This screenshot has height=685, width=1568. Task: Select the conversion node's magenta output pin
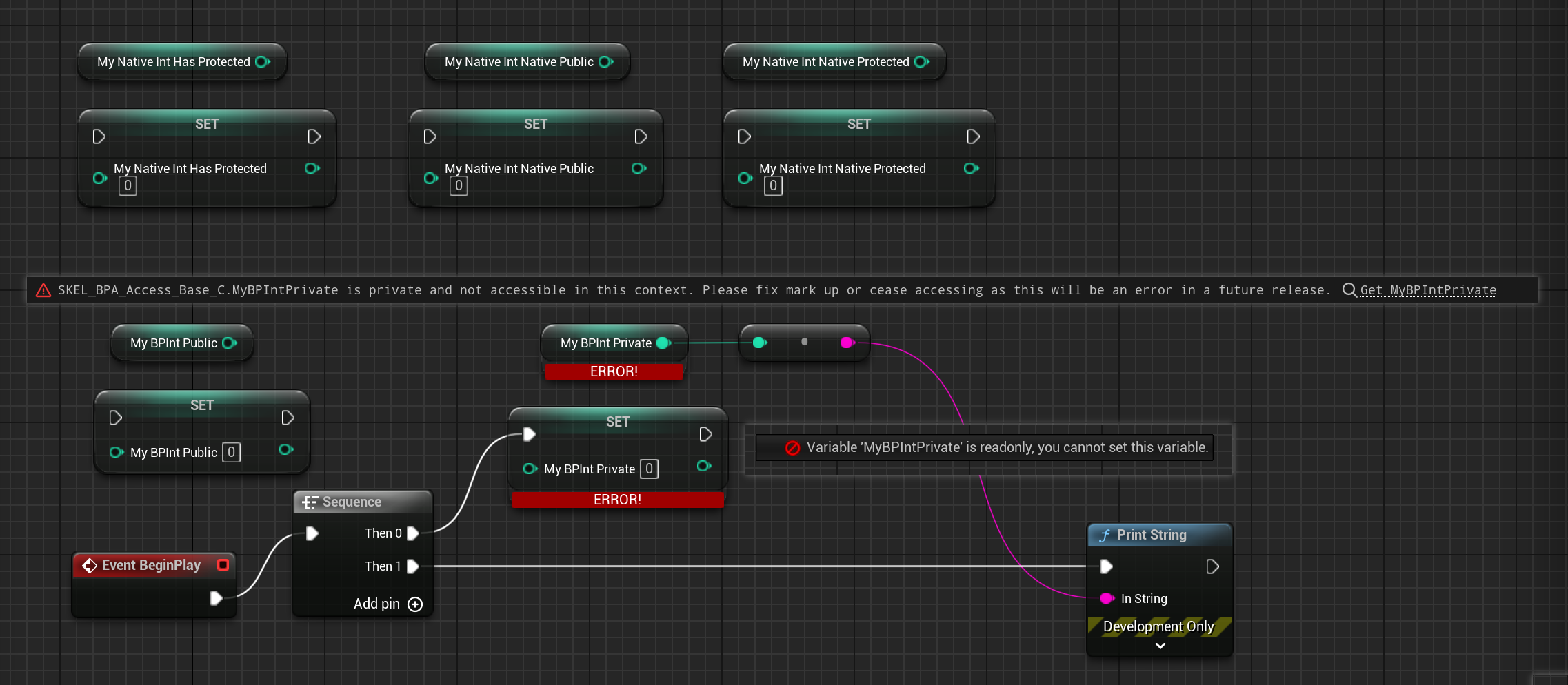[x=847, y=342]
